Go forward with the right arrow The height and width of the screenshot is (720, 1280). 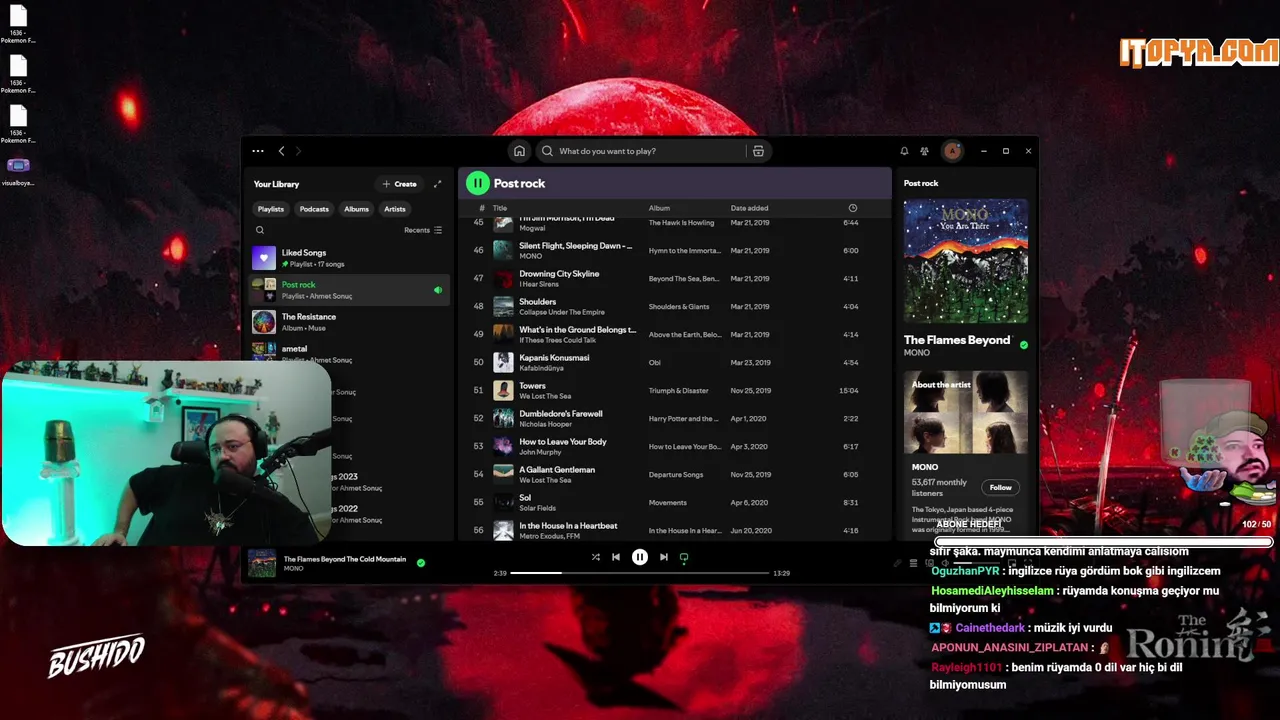298,151
